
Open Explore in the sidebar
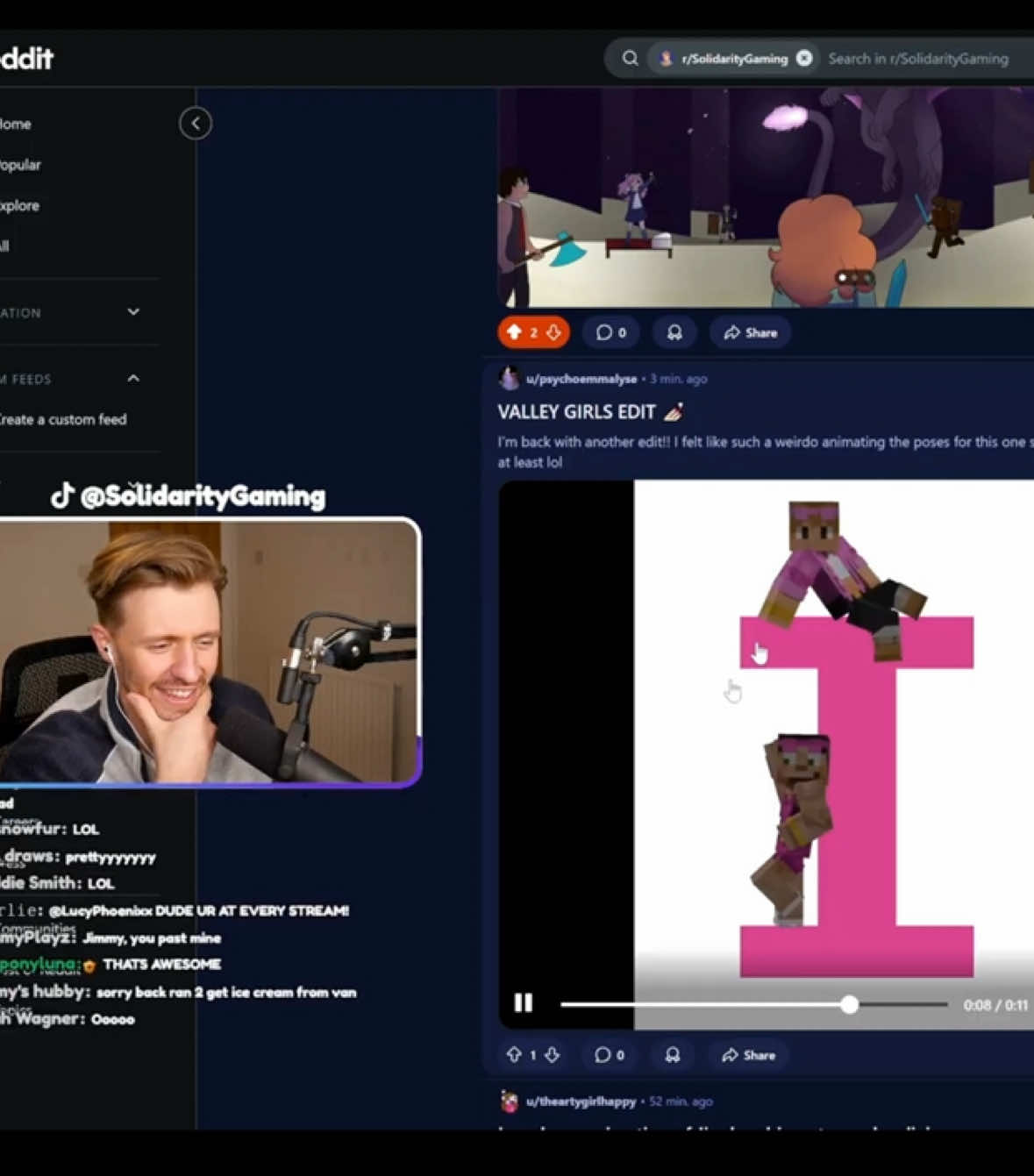coord(19,205)
